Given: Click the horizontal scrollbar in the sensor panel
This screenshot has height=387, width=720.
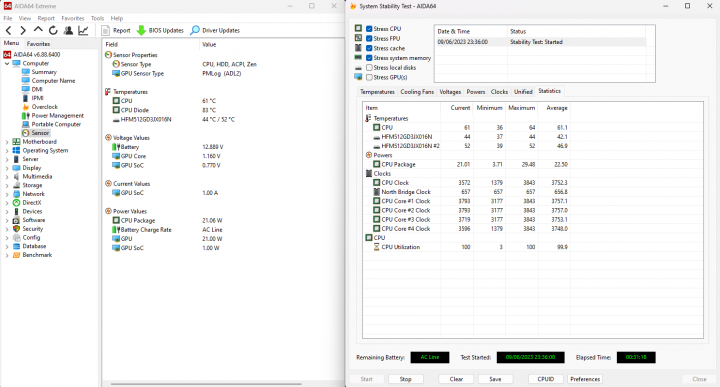Looking at the screenshot, I should 206,384.
